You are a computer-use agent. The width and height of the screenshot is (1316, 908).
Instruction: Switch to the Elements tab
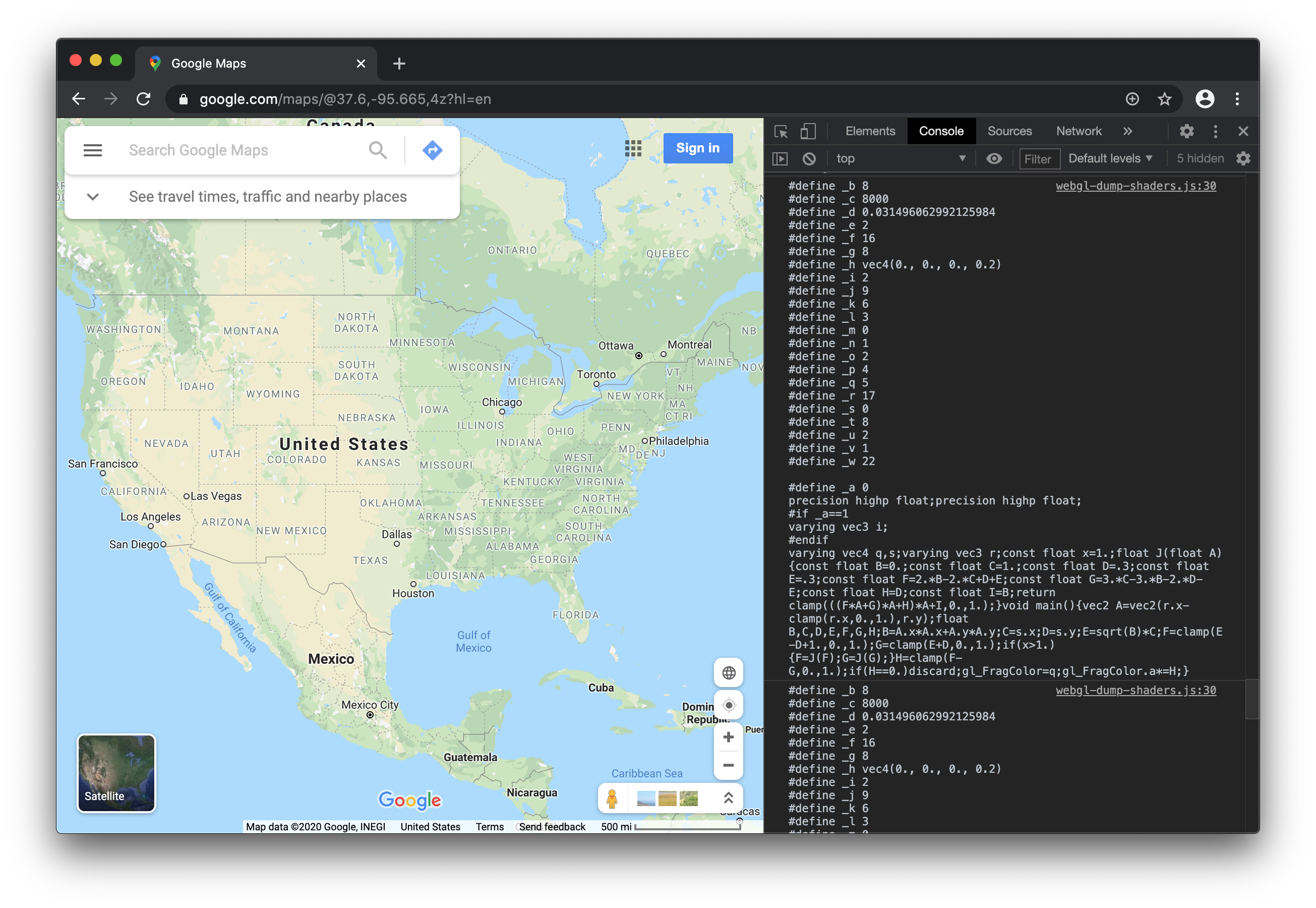click(870, 131)
